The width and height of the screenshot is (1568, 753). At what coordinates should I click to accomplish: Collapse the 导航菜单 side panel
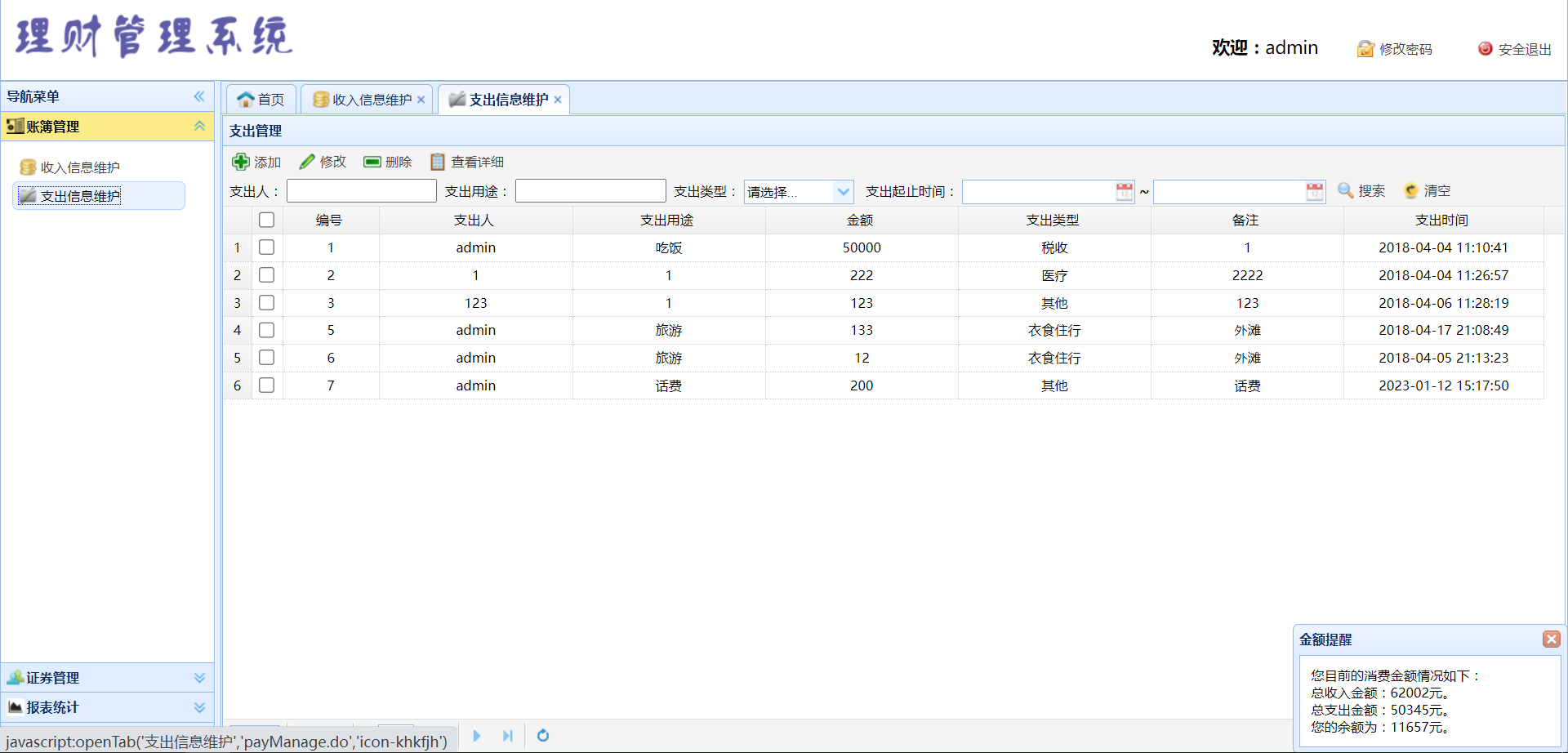(199, 96)
